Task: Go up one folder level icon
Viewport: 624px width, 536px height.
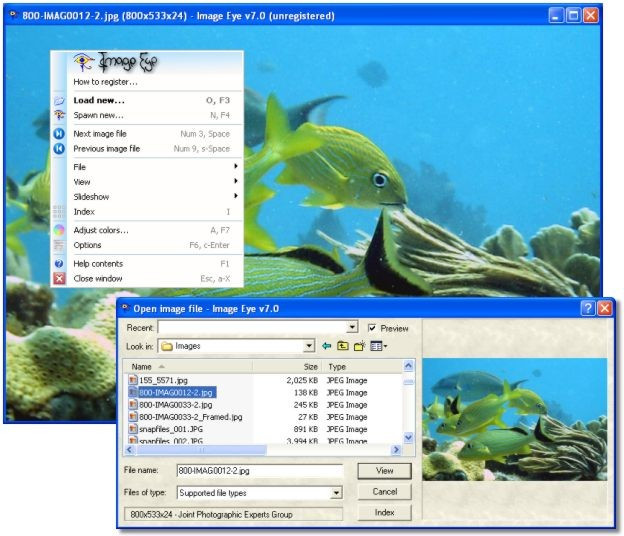Action: tap(343, 346)
